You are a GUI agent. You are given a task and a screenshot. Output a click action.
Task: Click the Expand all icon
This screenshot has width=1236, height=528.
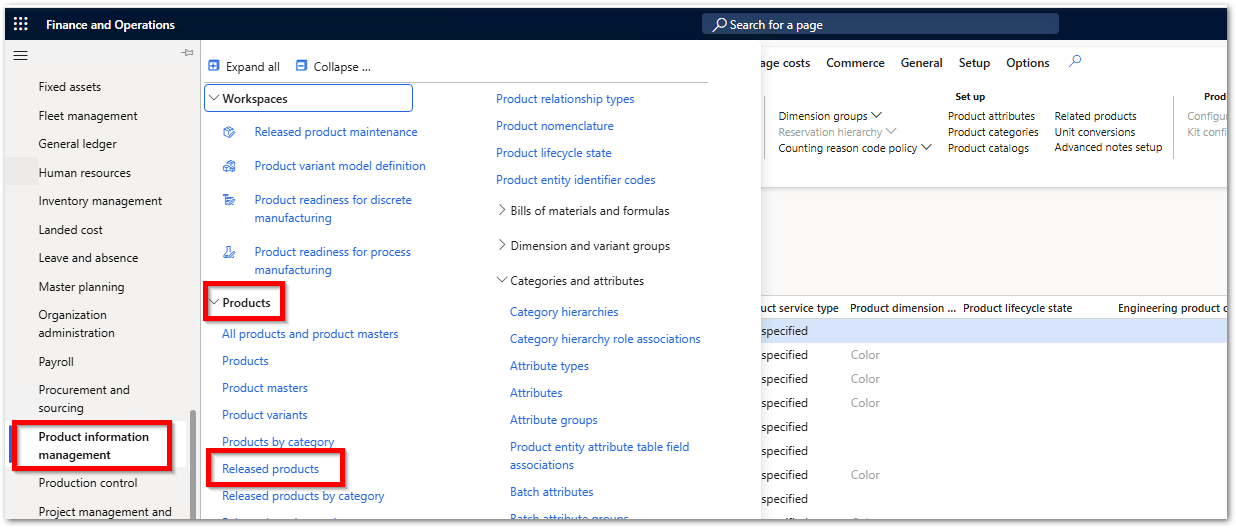[x=214, y=66]
